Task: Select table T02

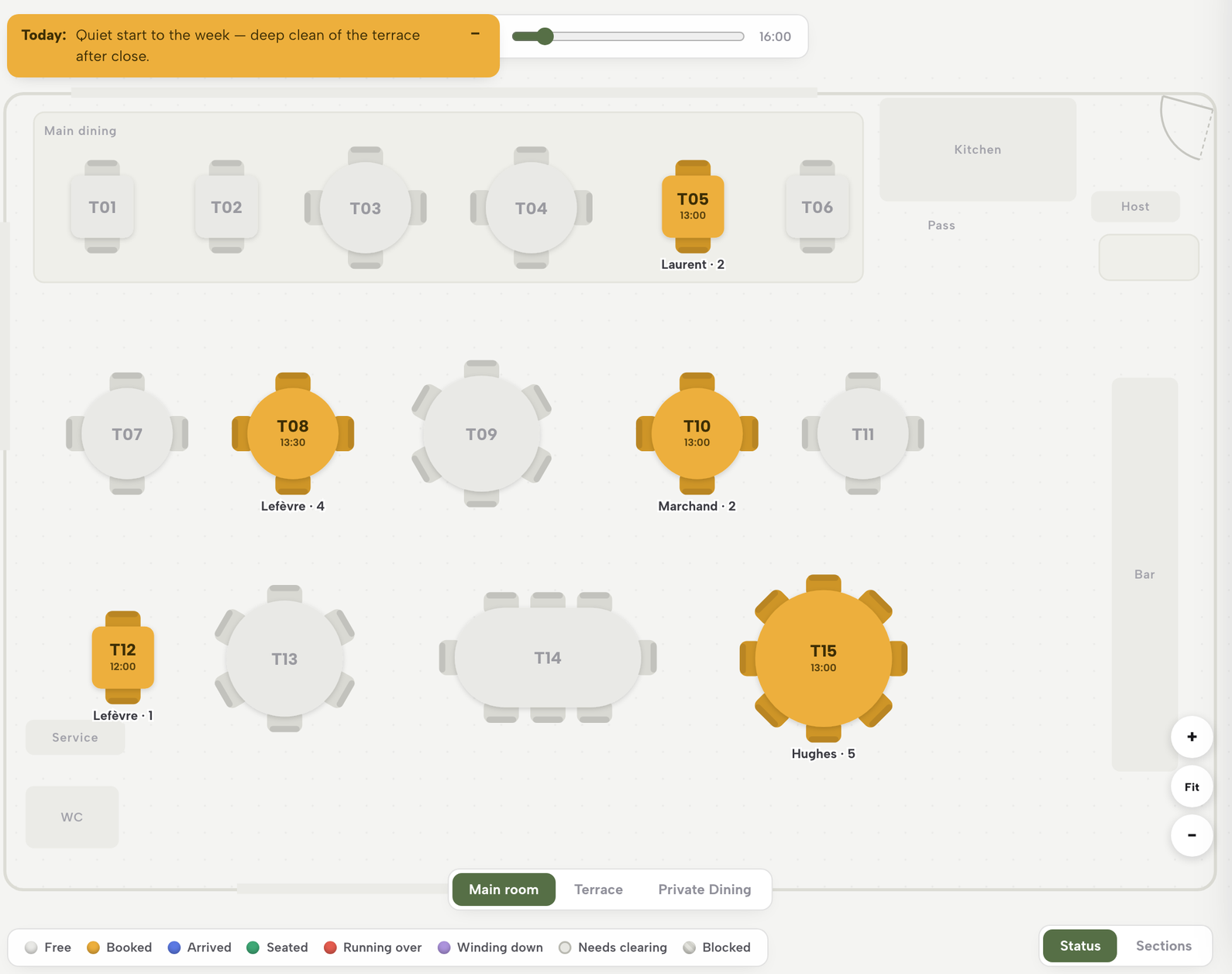Action: point(226,207)
